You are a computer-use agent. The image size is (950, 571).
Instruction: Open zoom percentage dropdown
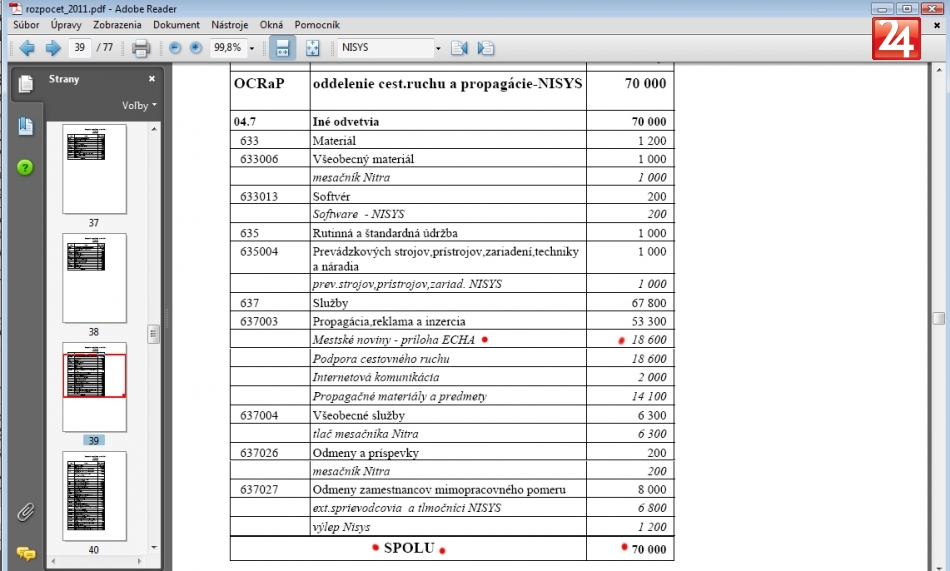click(252, 48)
